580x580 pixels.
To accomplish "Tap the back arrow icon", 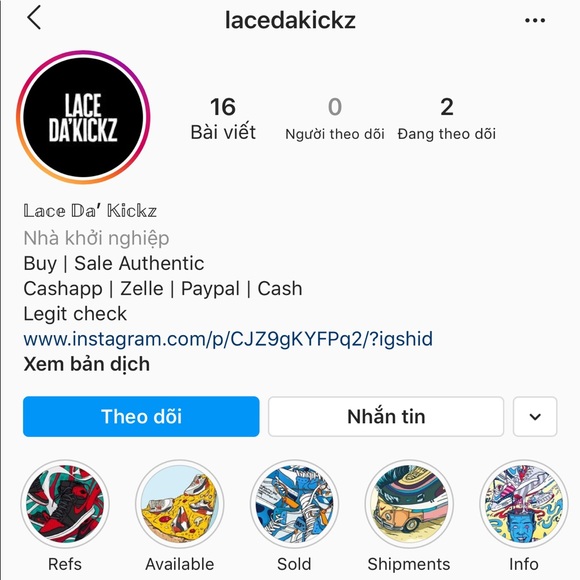I will point(34,18).
